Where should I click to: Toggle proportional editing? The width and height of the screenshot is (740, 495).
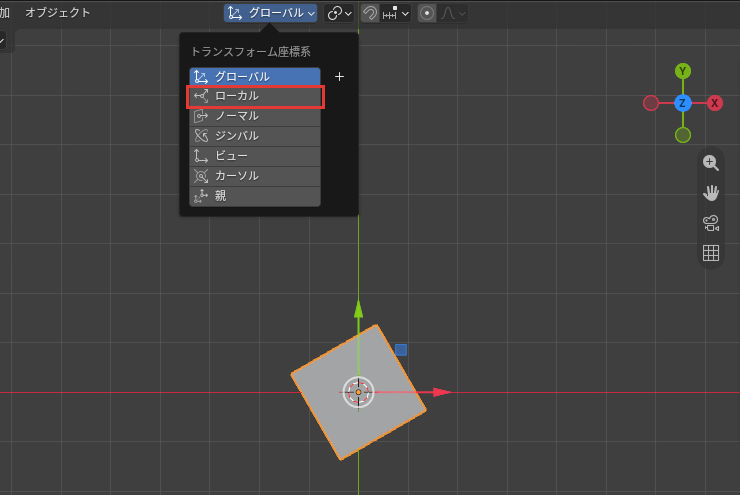[427, 13]
